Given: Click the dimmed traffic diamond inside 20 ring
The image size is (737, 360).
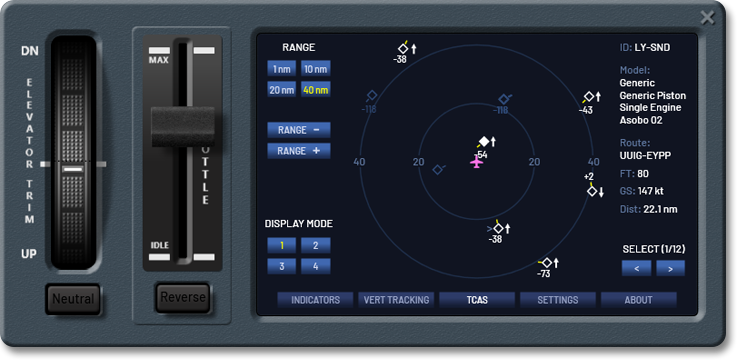Looking at the screenshot, I should (x=438, y=170).
